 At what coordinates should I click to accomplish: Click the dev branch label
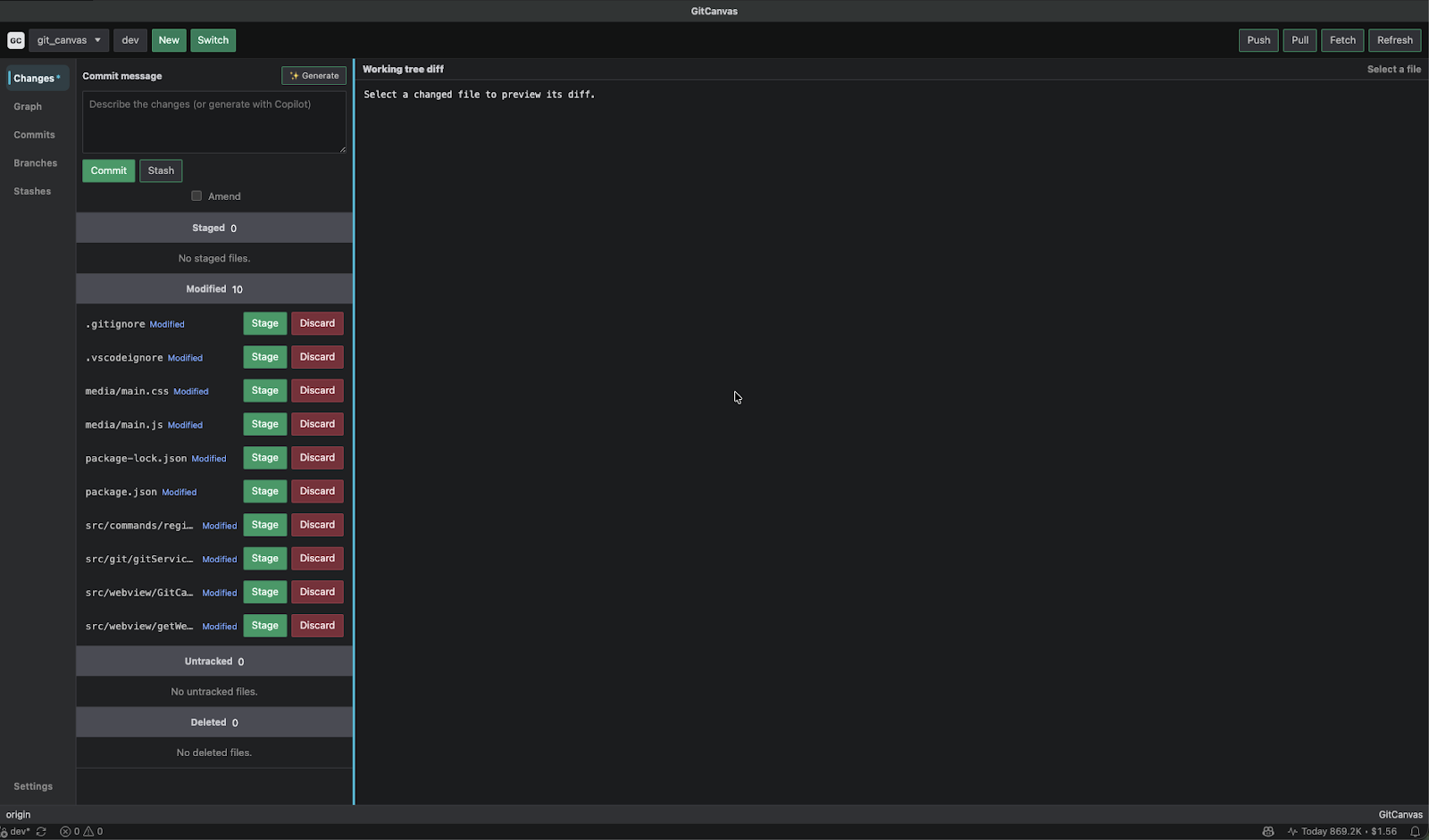coord(130,40)
